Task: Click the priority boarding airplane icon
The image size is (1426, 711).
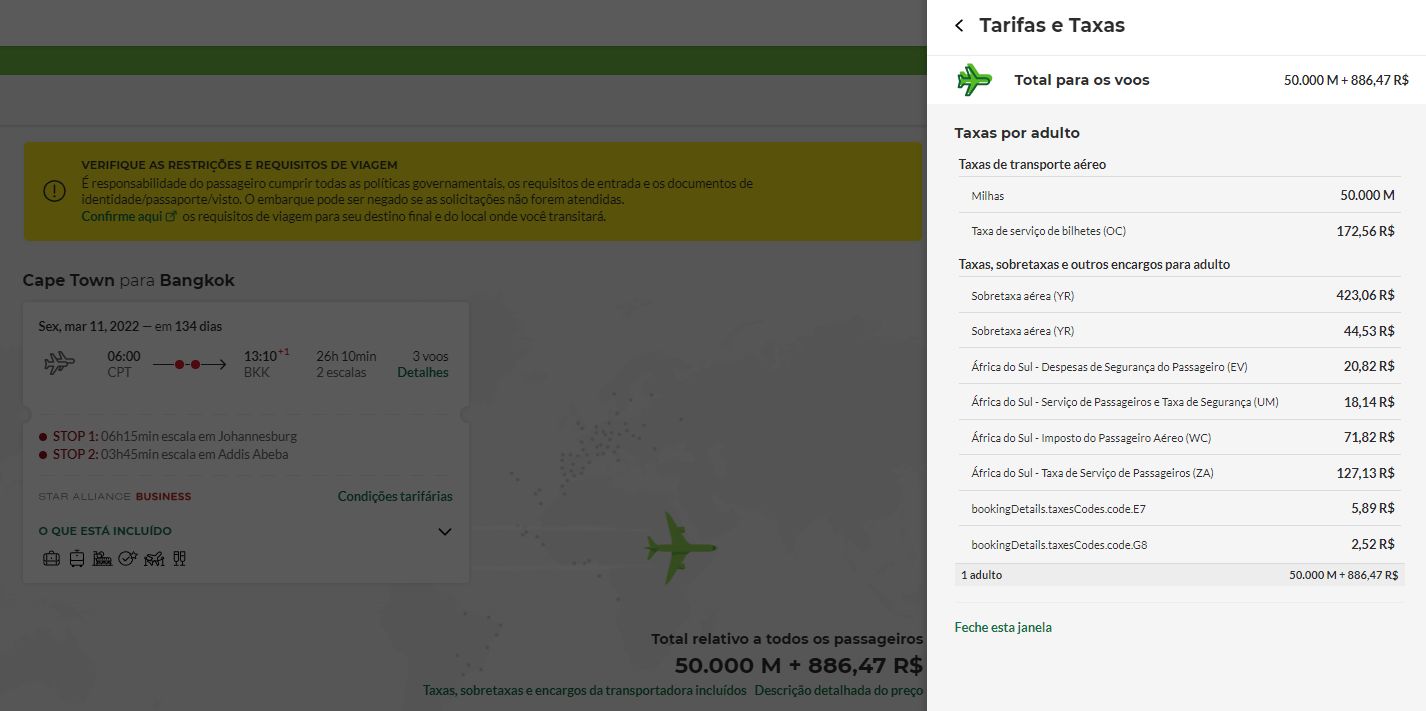Action: [154, 559]
